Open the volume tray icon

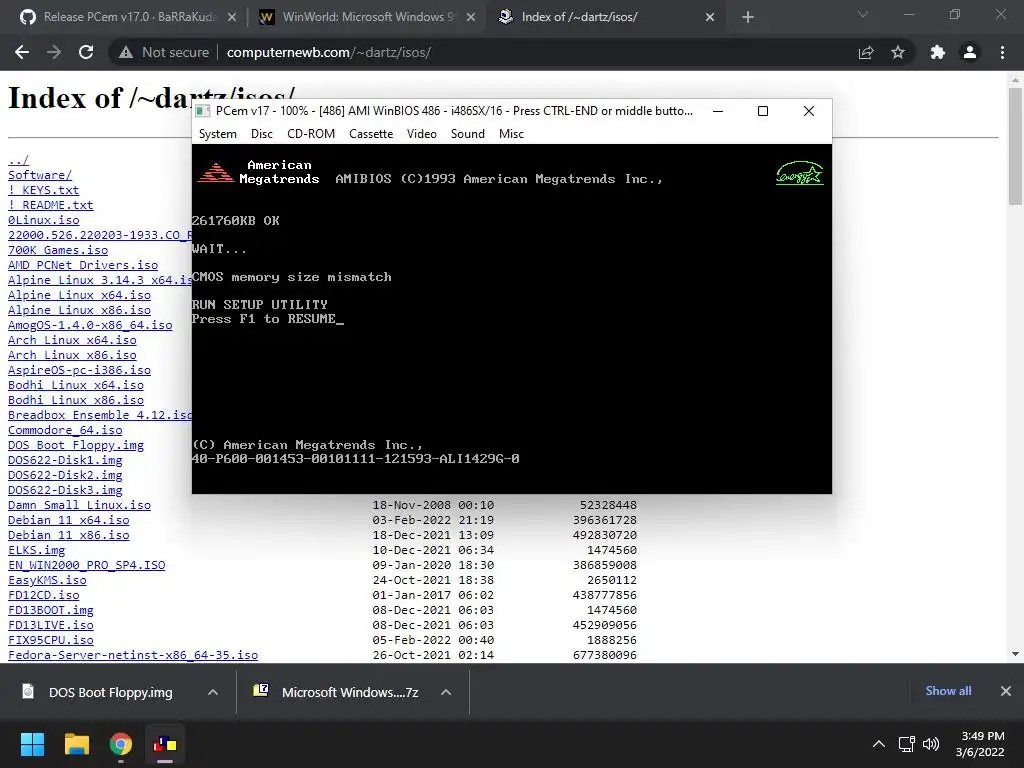pos(931,744)
